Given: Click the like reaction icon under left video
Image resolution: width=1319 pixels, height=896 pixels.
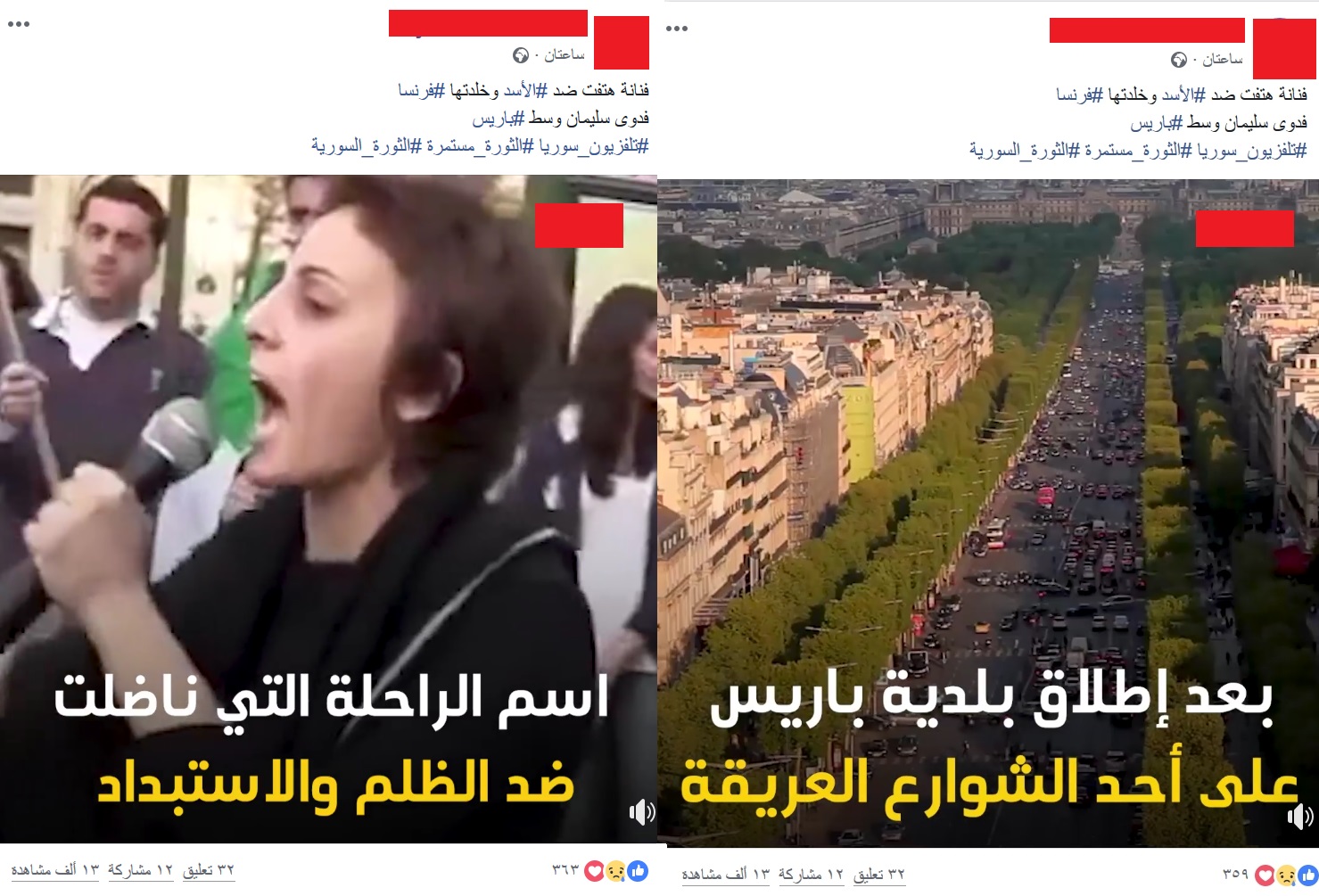Looking at the screenshot, I should coord(638,871).
